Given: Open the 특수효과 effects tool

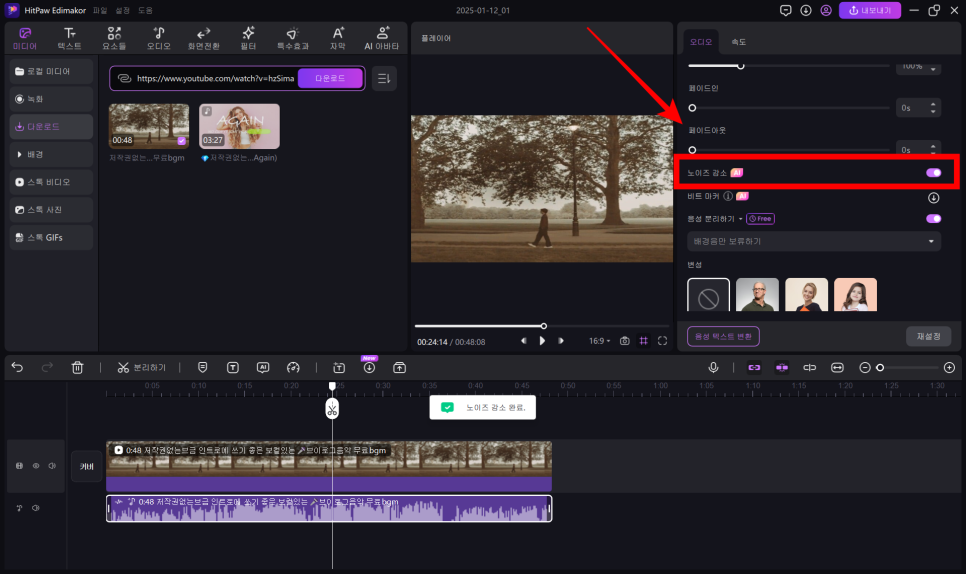Looking at the screenshot, I should pos(293,38).
